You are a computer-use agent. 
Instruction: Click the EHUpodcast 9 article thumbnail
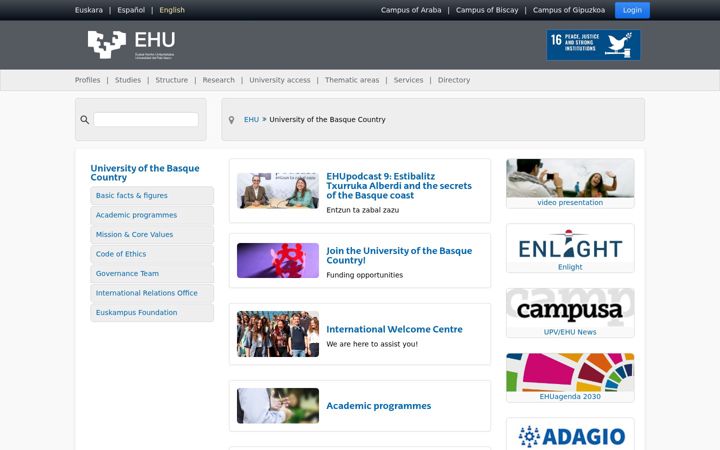point(278,191)
